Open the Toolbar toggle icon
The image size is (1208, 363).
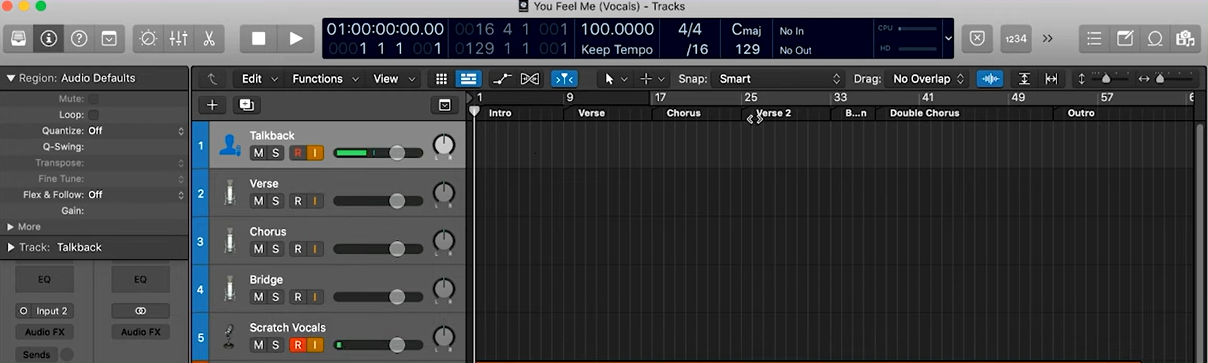[108, 38]
